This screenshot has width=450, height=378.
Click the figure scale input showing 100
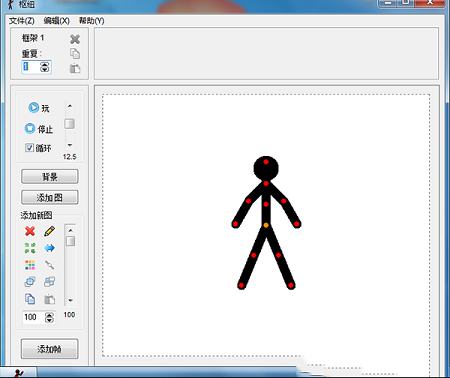33,317
